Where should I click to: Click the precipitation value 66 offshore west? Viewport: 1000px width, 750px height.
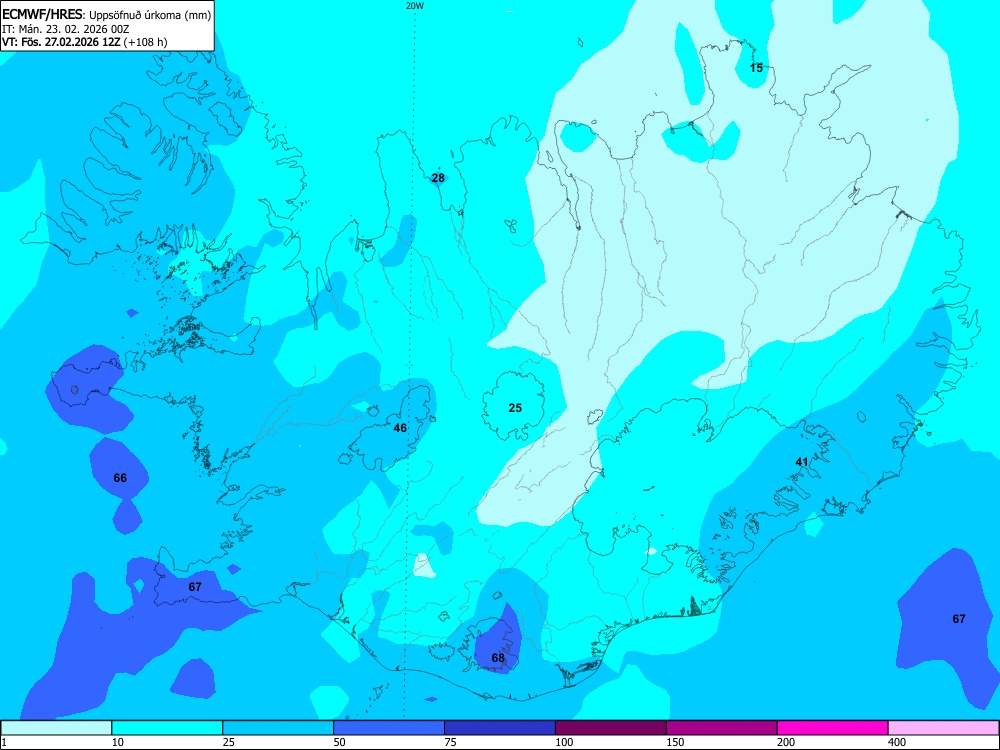point(120,478)
